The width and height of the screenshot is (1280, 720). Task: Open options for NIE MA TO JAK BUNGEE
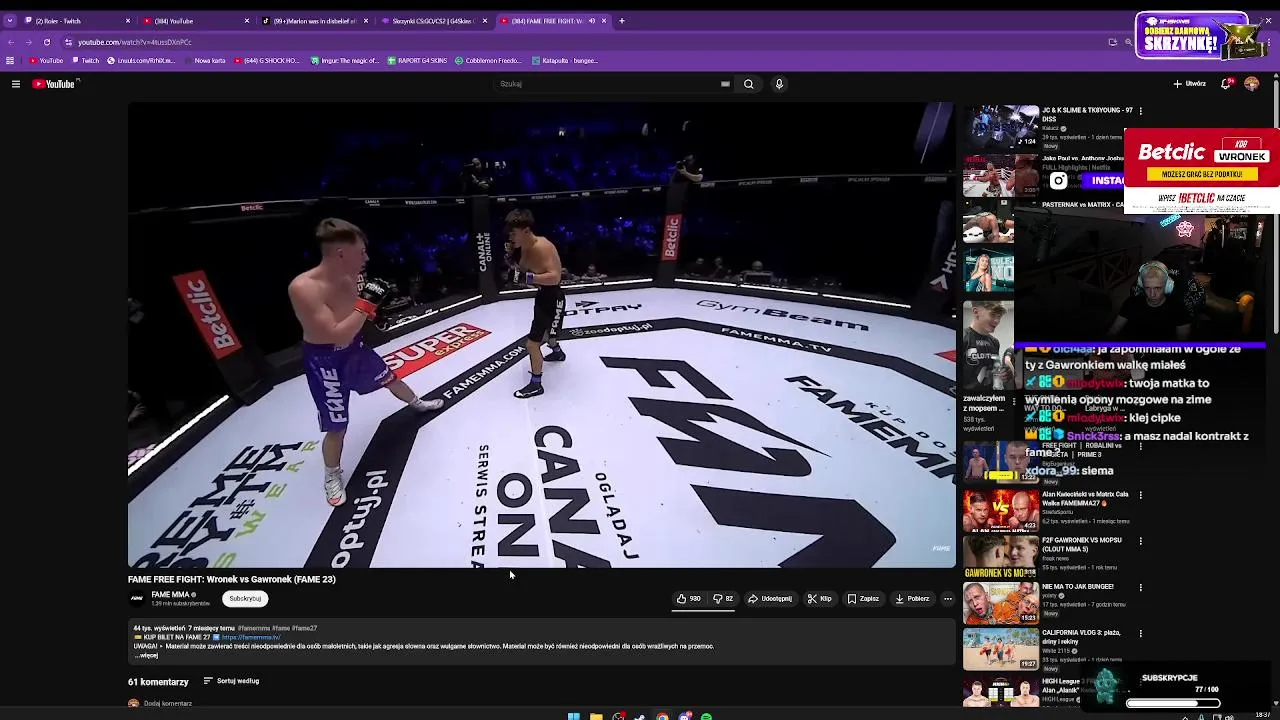(x=1141, y=587)
